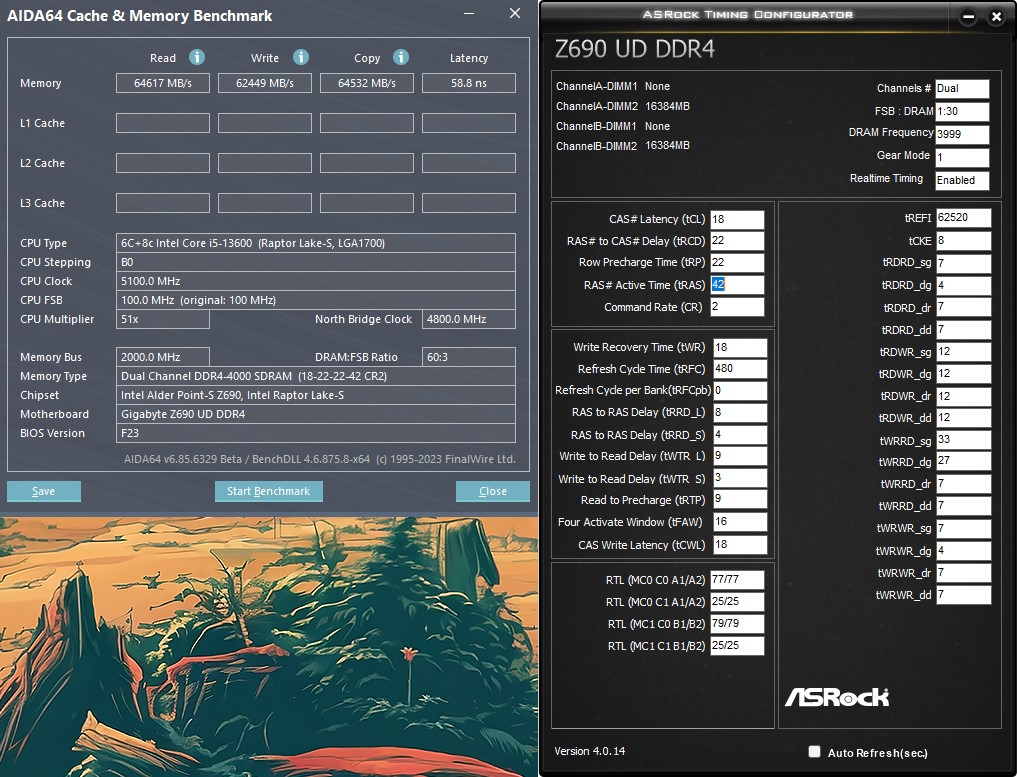The image size is (1017, 777).
Task: Click the Four Activate Window (tFAW) field
Action: (740, 522)
